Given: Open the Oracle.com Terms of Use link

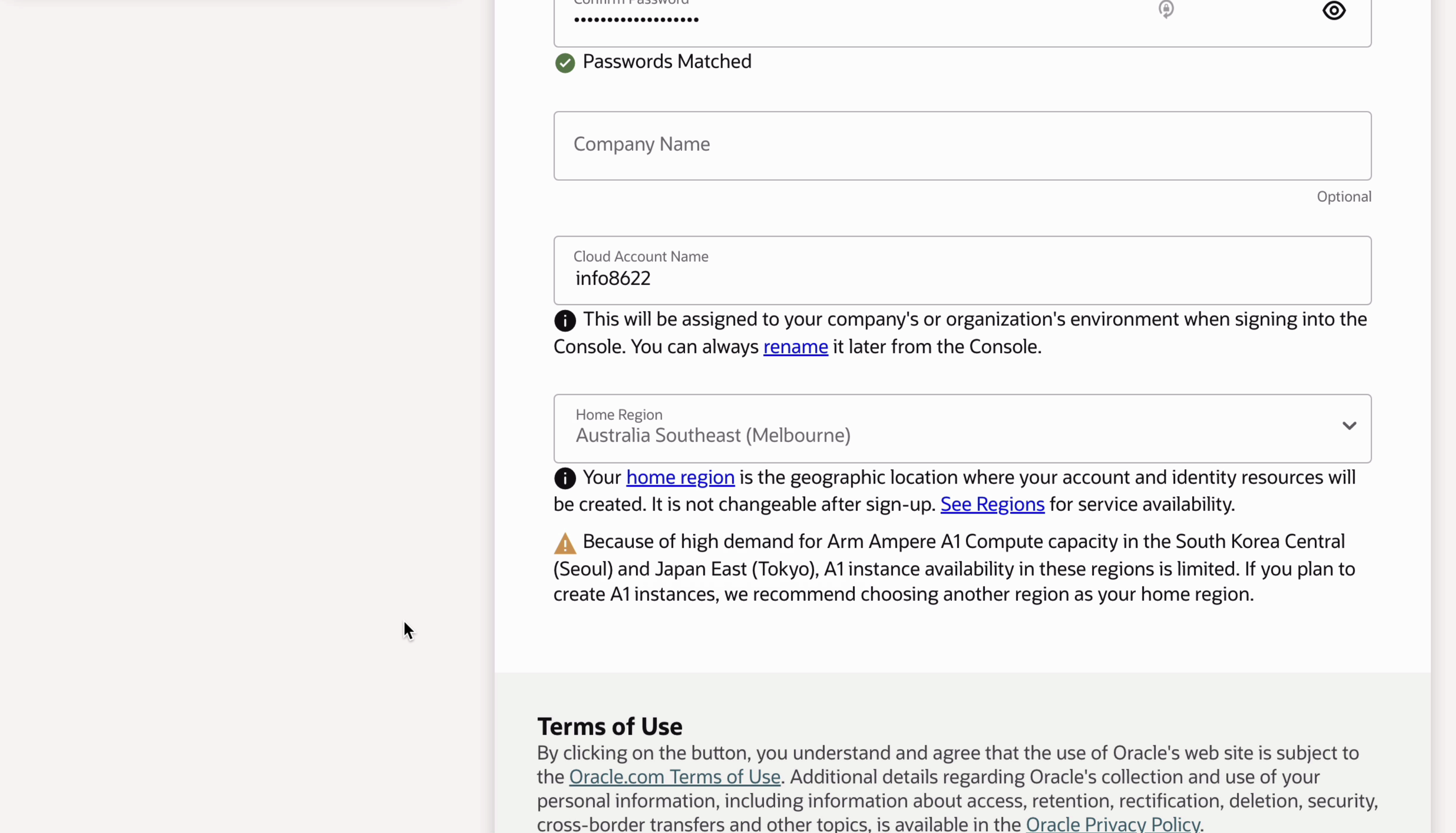Looking at the screenshot, I should pos(674,776).
